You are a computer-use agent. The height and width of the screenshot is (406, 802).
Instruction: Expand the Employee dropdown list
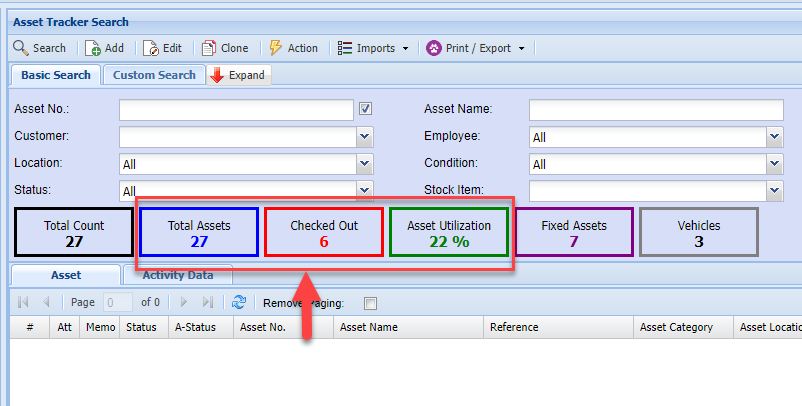click(x=774, y=137)
